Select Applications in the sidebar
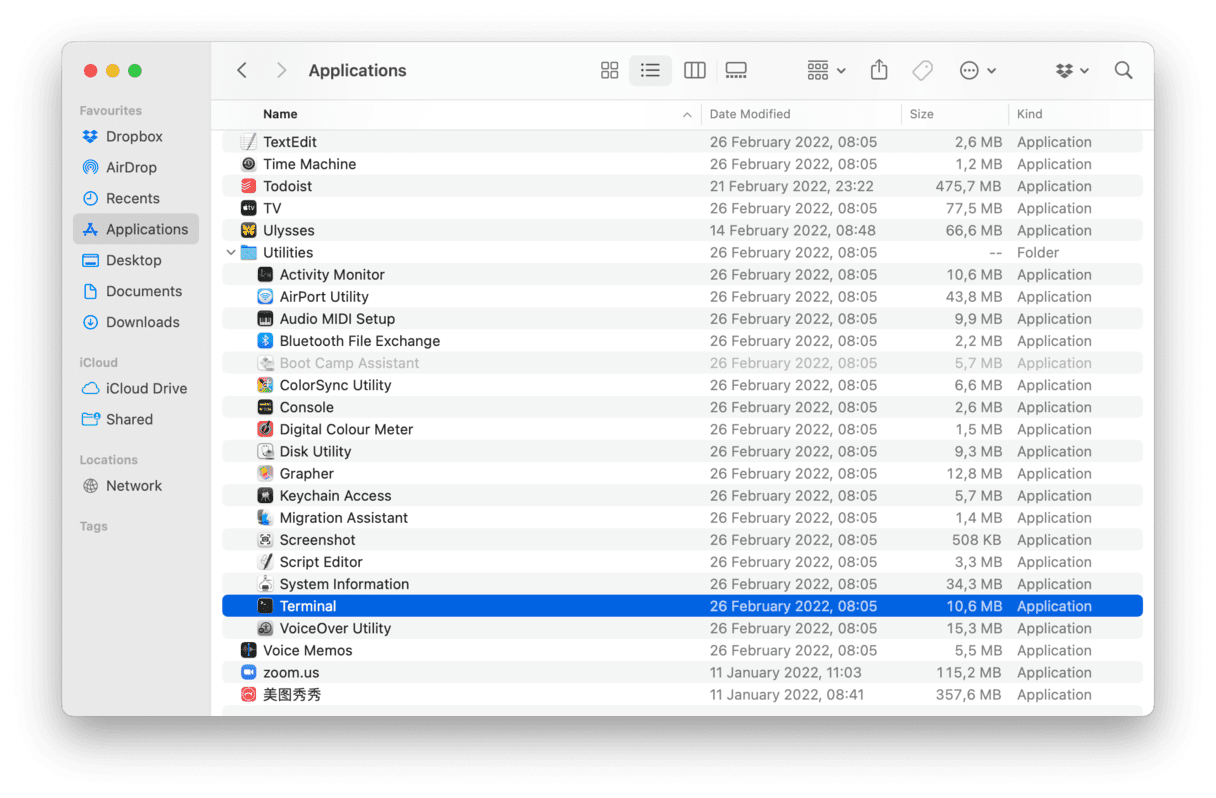This screenshot has width=1216, height=798. pyautogui.click(x=136, y=229)
